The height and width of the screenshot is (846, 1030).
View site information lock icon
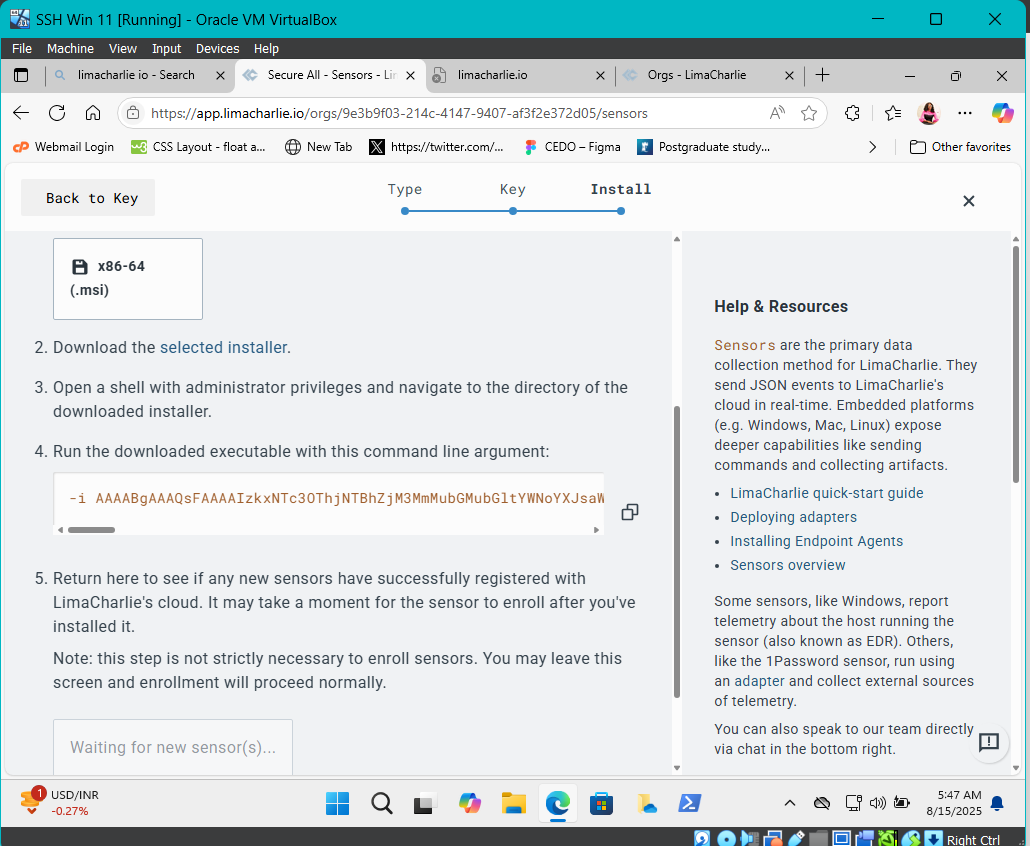point(133,113)
